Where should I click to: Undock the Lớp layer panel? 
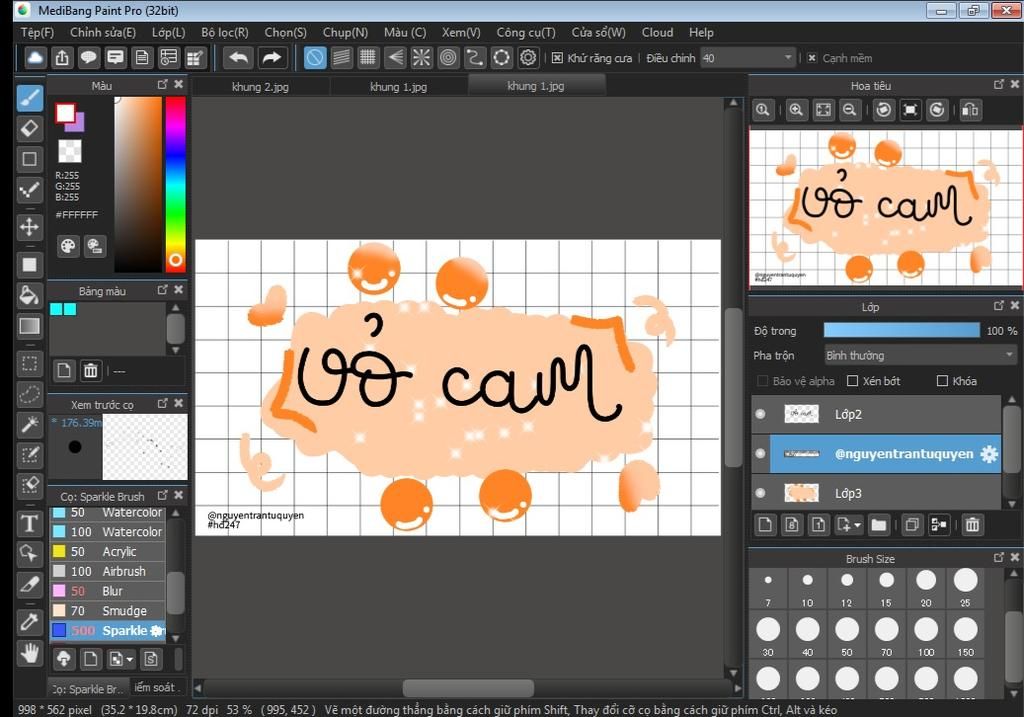coord(999,306)
